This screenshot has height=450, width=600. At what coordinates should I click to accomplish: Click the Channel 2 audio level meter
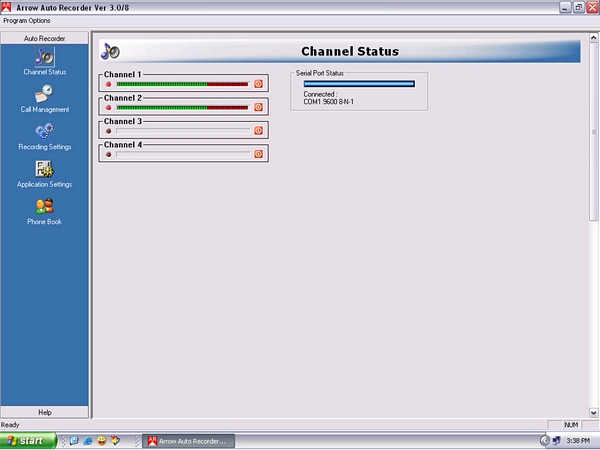tap(183, 108)
